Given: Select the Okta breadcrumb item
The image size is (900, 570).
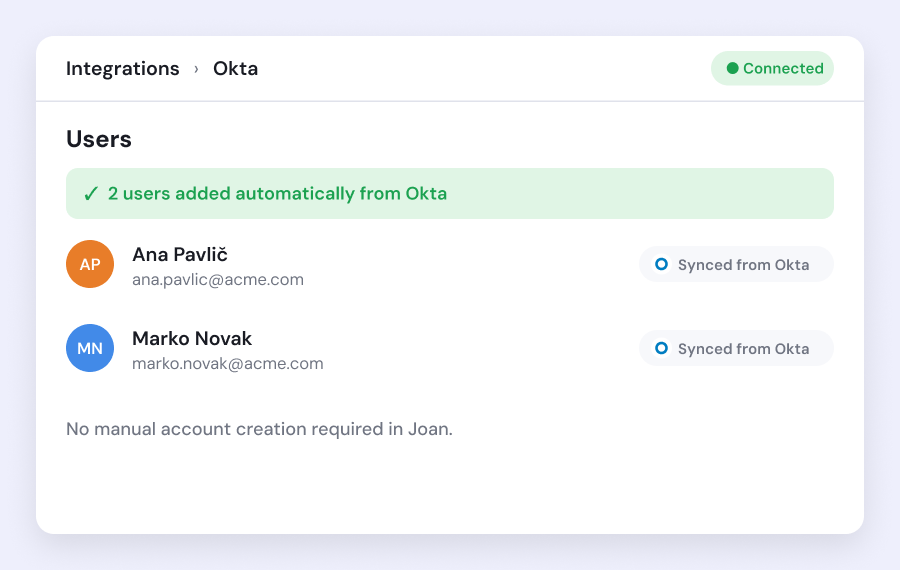Looking at the screenshot, I should tap(235, 68).
